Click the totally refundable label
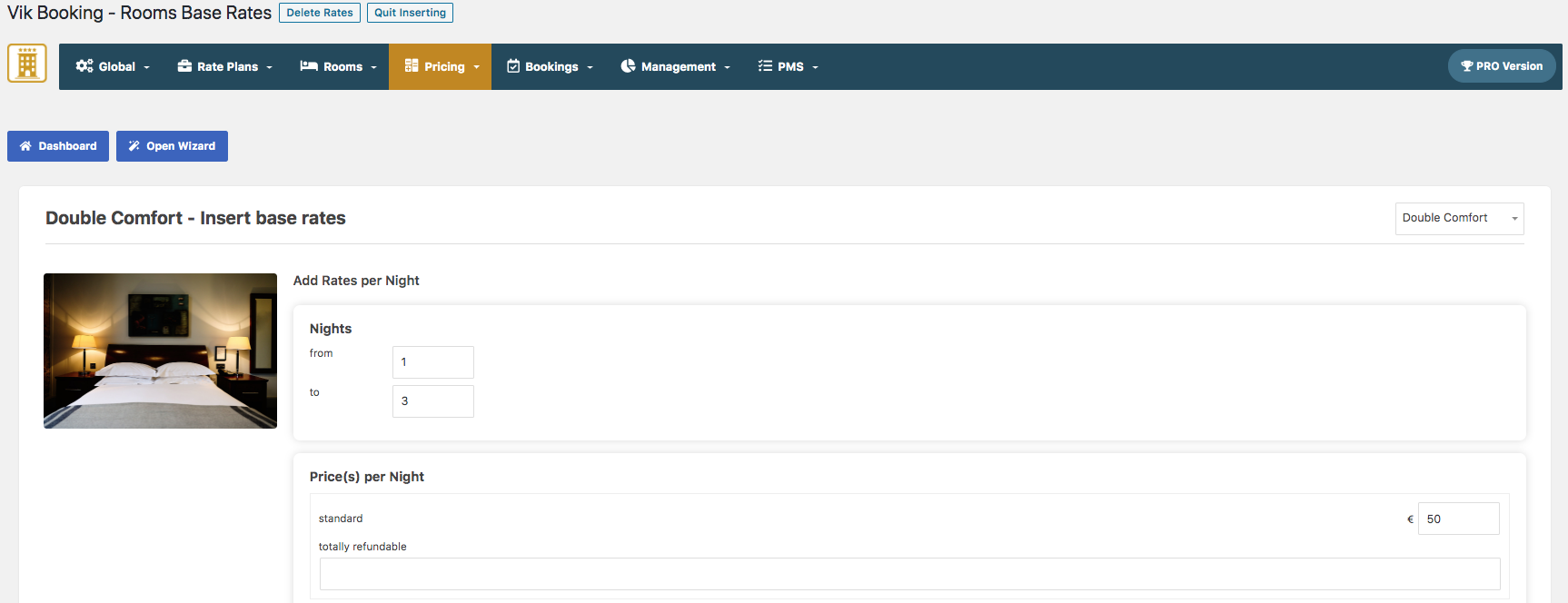 (362, 547)
